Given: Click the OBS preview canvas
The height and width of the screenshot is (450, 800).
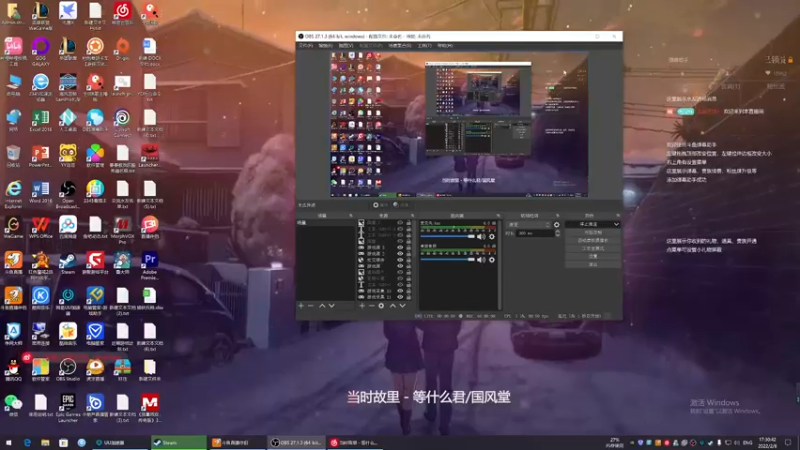Looking at the screenshot, I should coord(459,124).
